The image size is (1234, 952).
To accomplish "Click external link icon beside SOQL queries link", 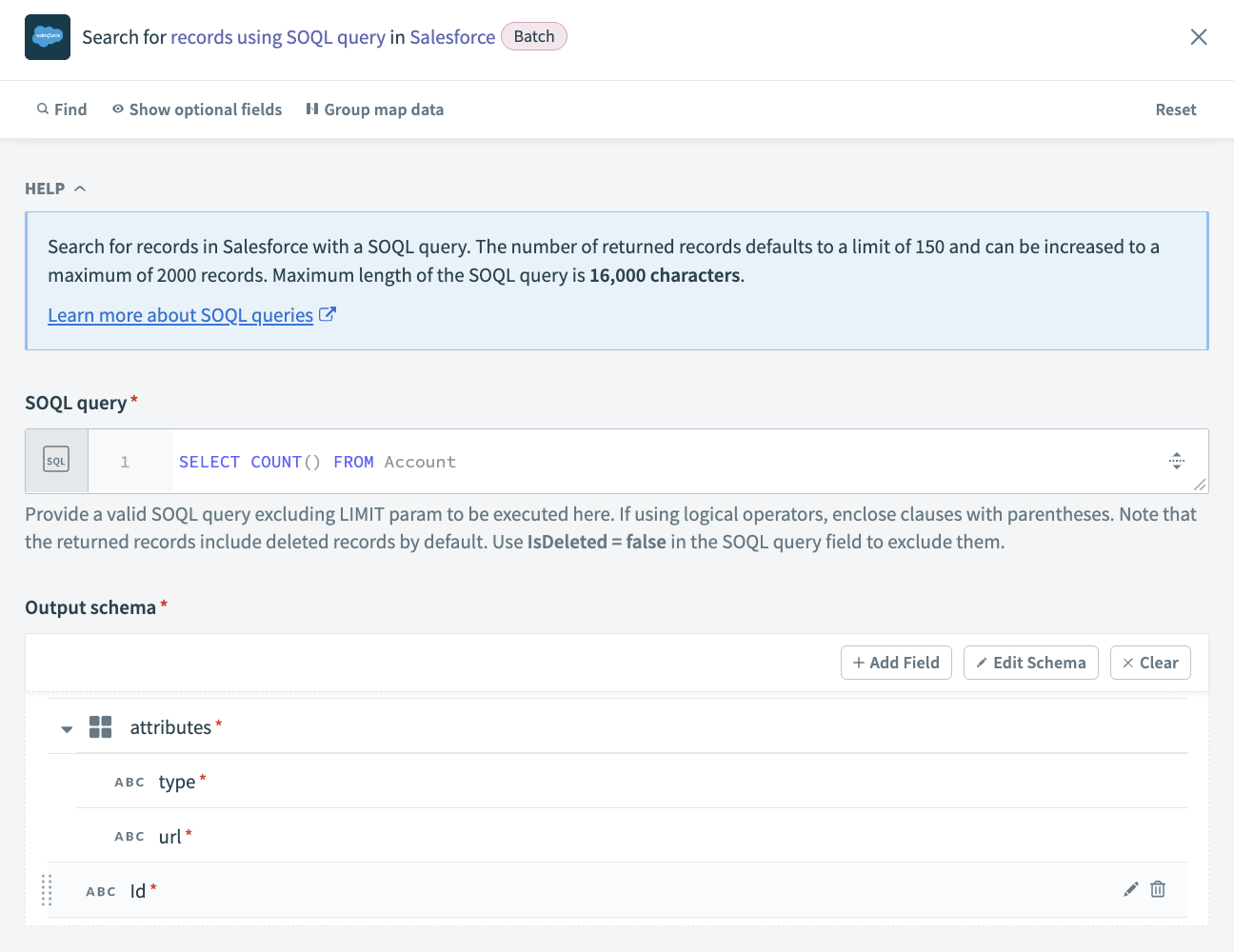I will (327, 314).
